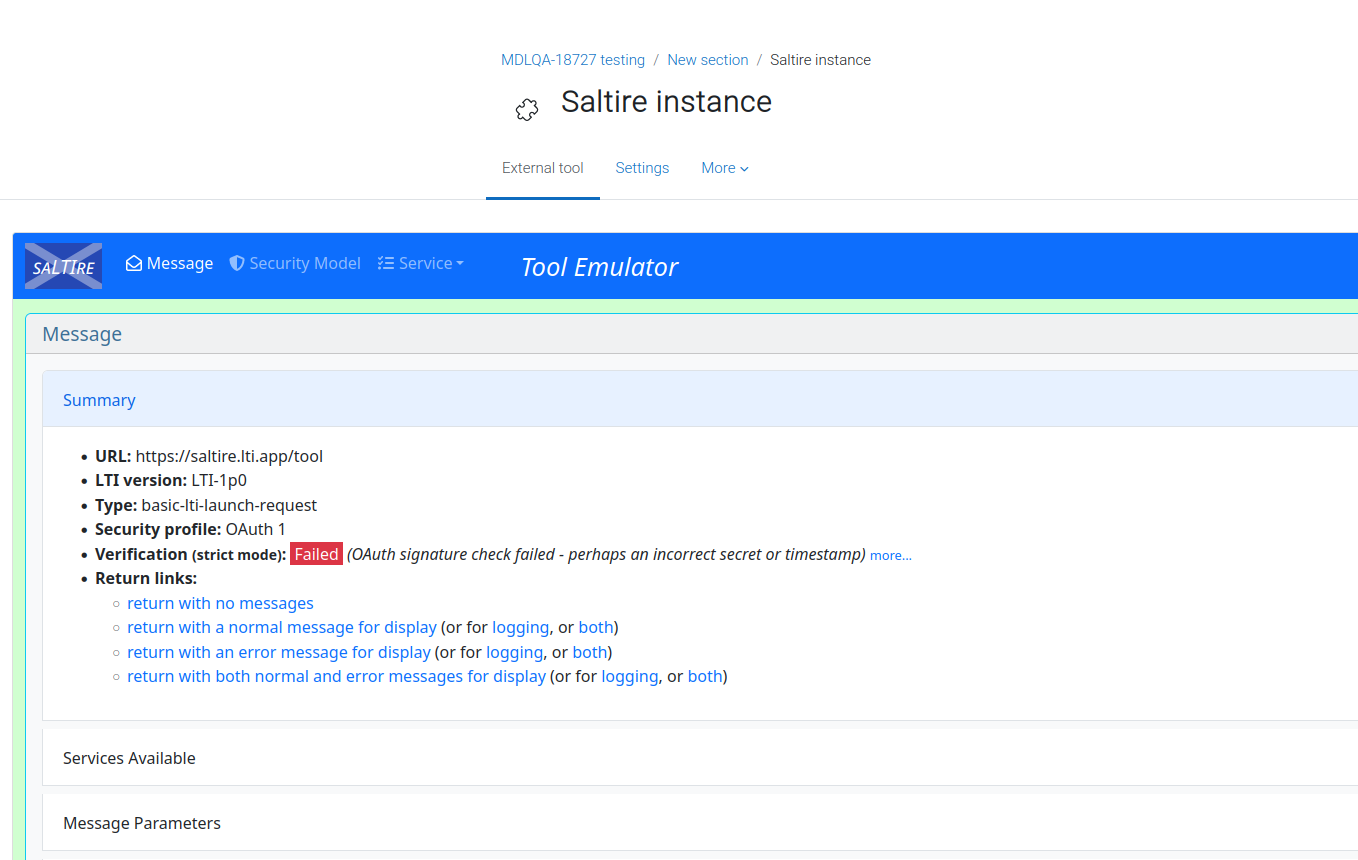The height and width of the screenshot is (860, 1358).
Task: Click 'logging' link in normal message row
Action: point(520,628)
